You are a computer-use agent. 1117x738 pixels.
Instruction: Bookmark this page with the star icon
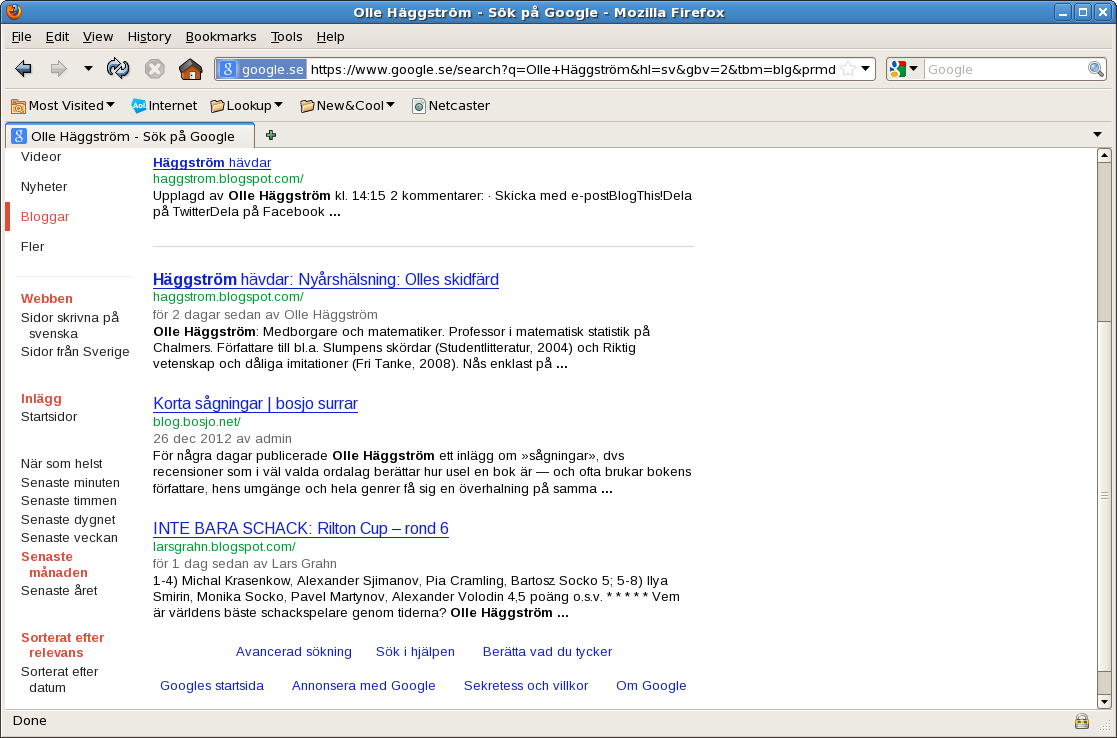coord(848,69)
